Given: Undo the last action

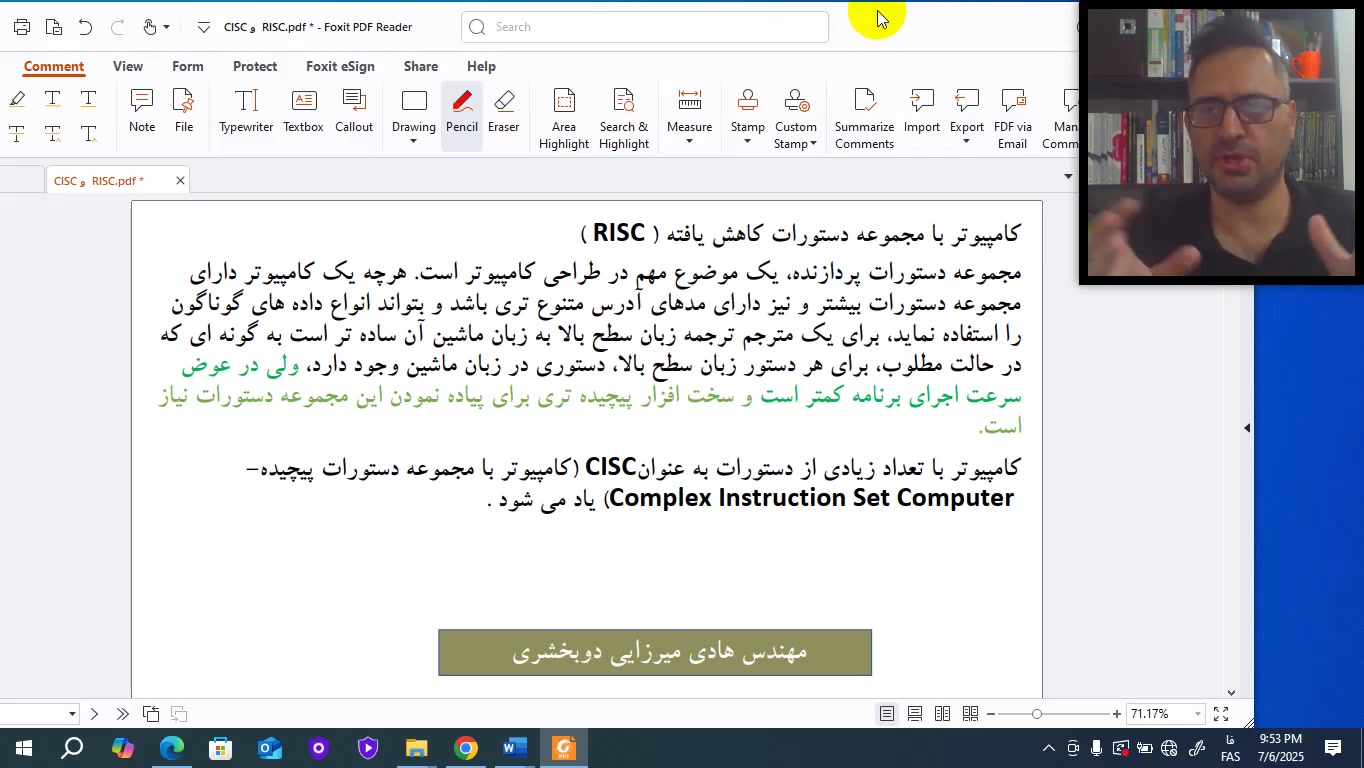Looking at the screenshot, I should (x=86, y=27).
